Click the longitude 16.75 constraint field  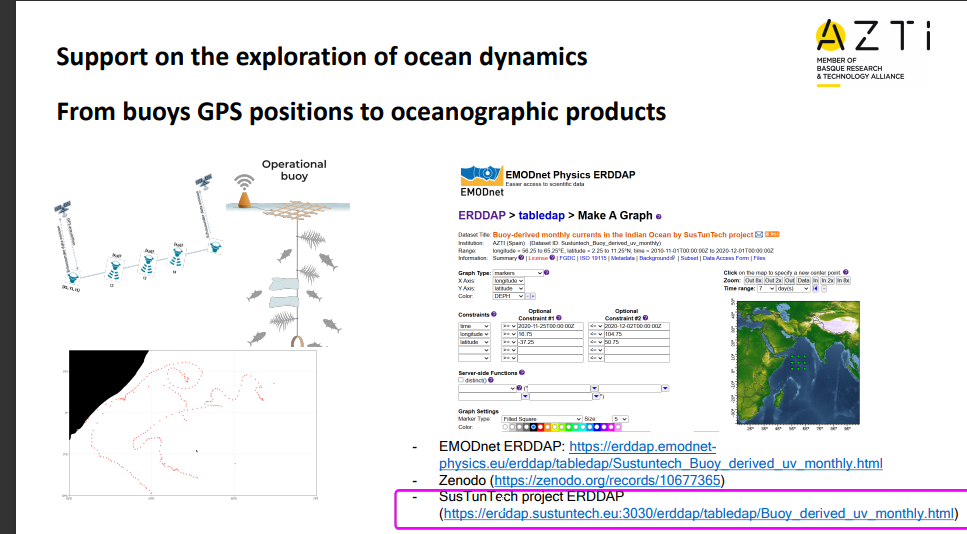pyautogui.click(x=550, y=334)
